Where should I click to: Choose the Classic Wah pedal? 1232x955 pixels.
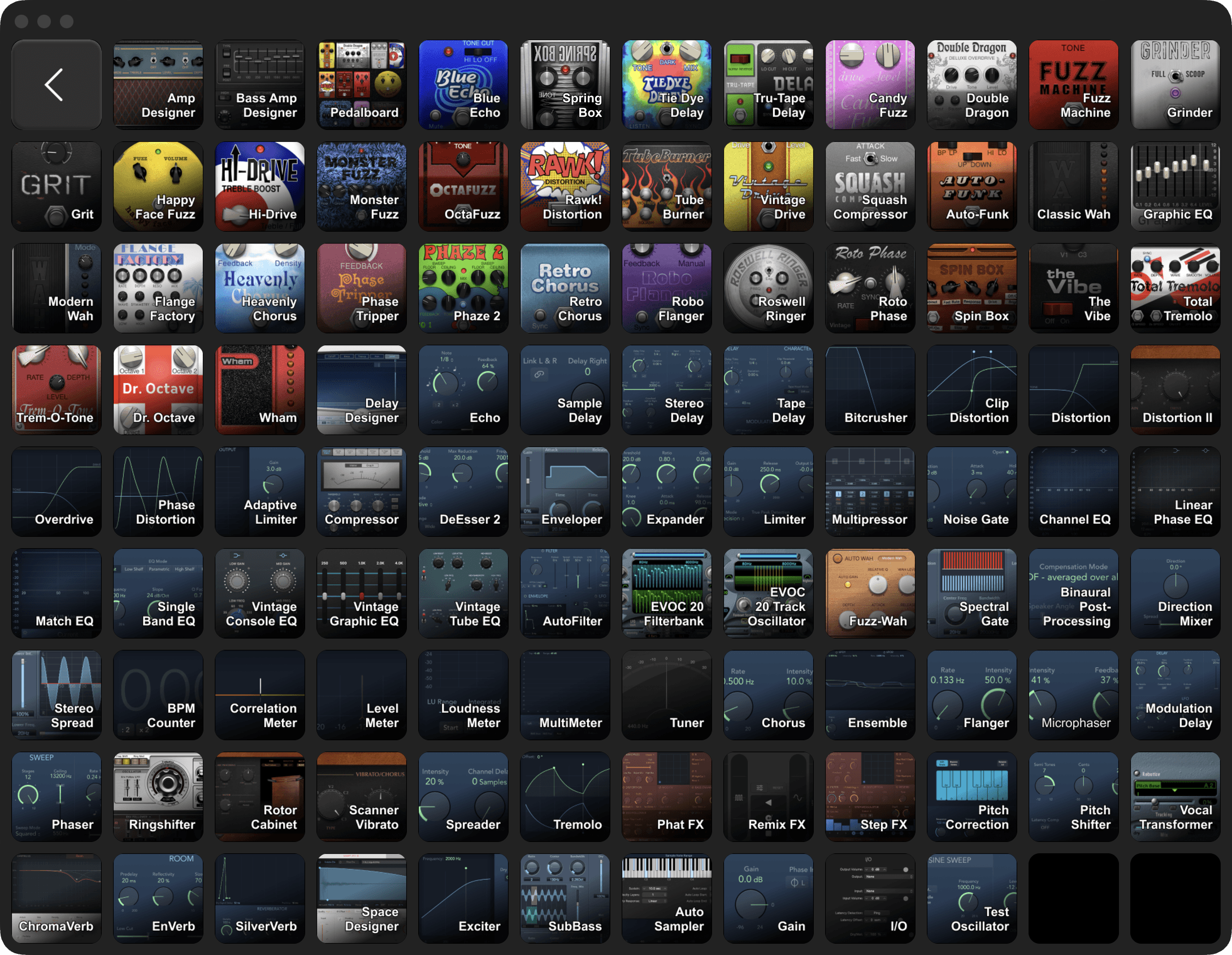tap(1074, 186)
